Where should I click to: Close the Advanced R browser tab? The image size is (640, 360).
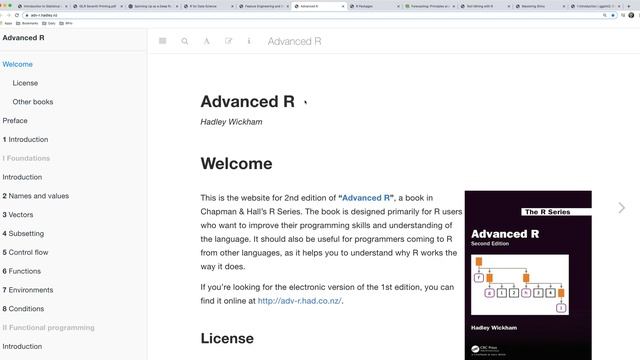tap(343, 6)
